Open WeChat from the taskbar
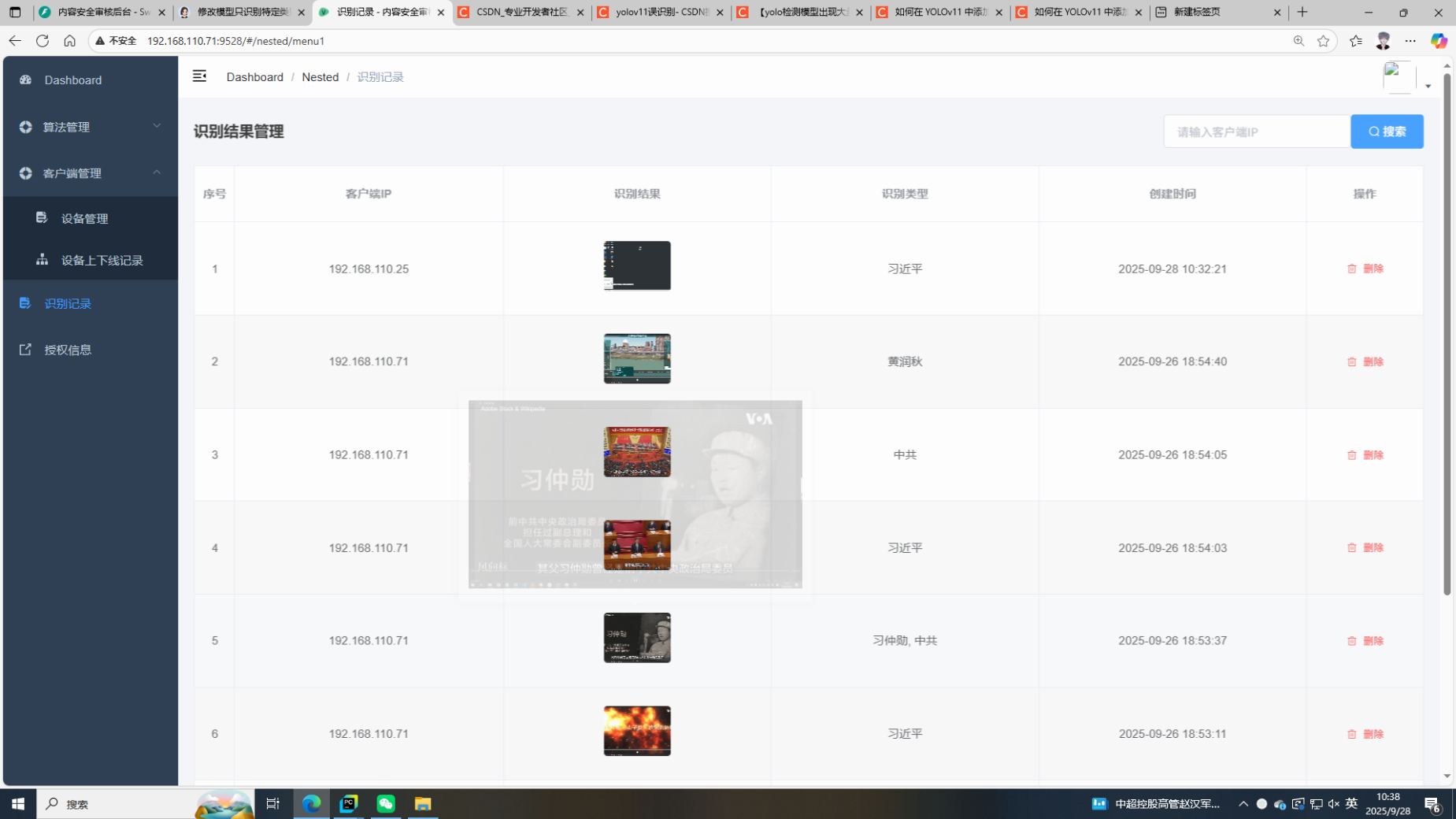The width and height of the screenshot is (1456, 819). click(x=385, y=803)
